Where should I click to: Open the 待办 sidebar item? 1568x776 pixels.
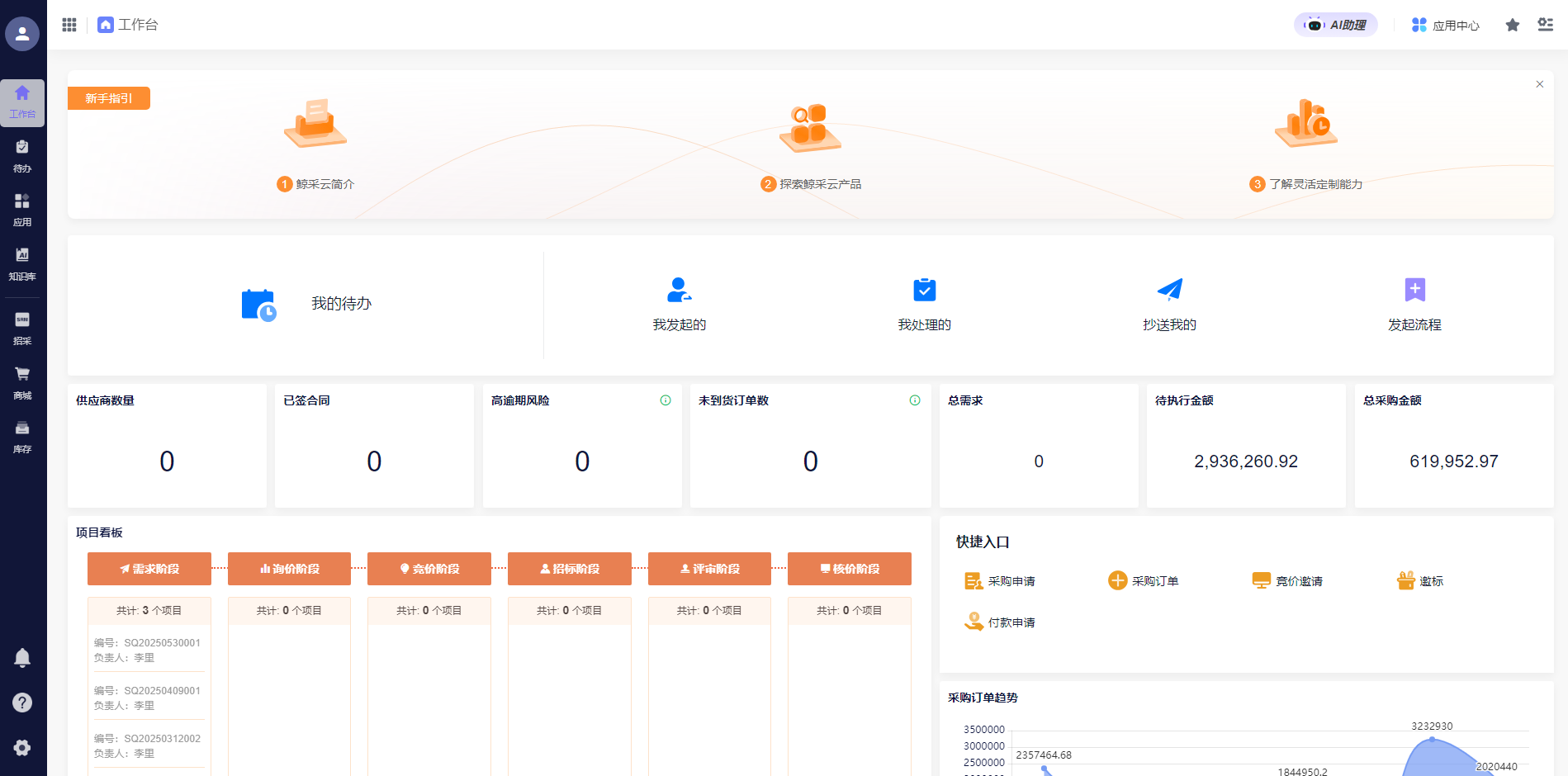pos(22,155)
